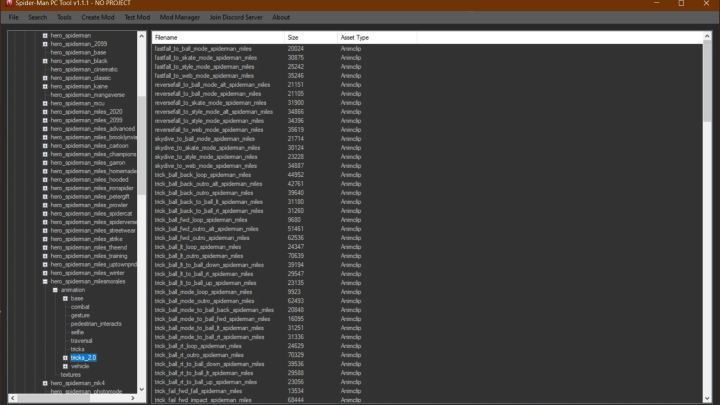This screenshot has height=405, width=720.
Task: Select the traversal animation folder
Action: pyautogui.click(x=81, y=341)
